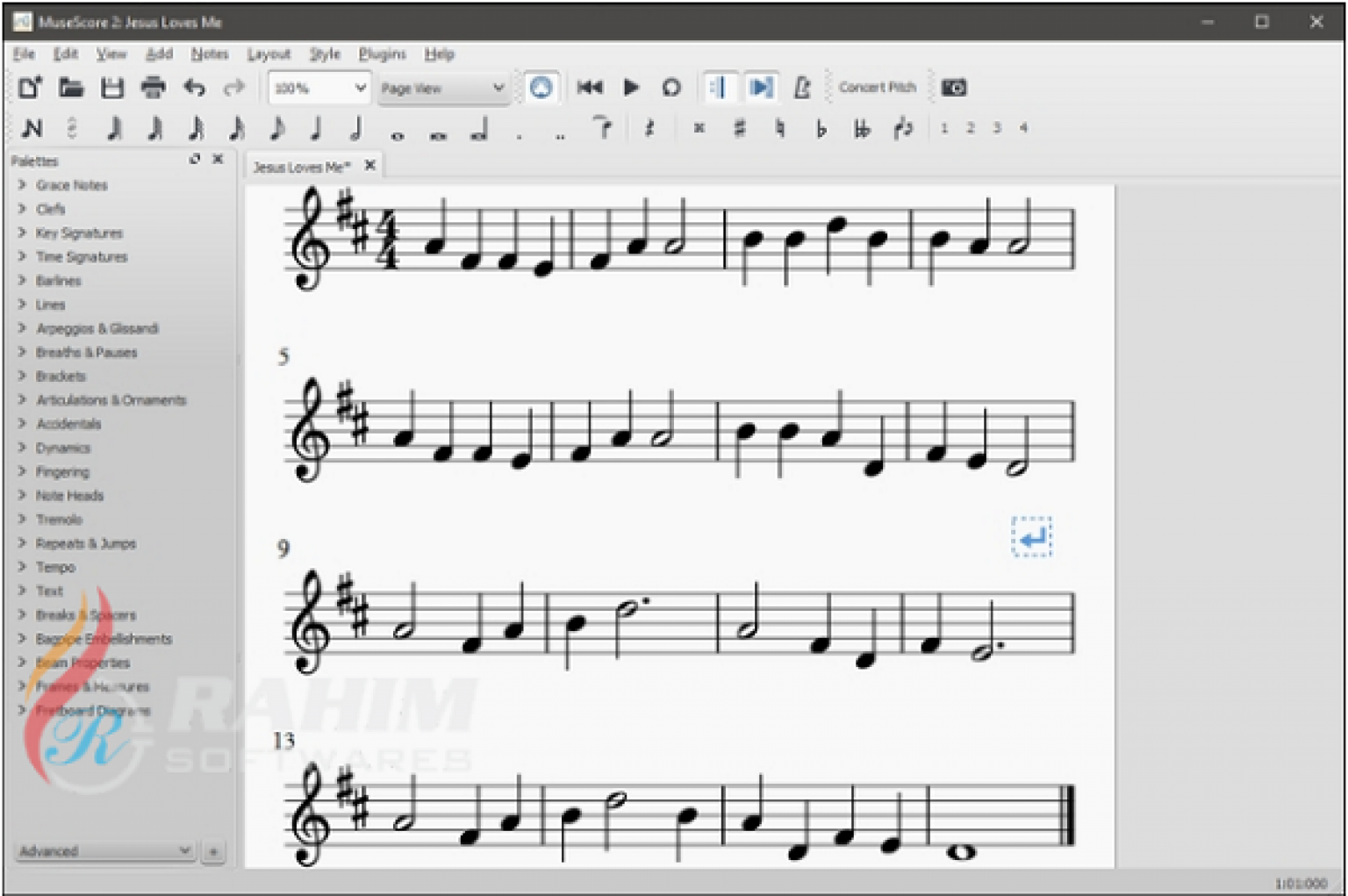Expand the Dynamics palette

64,448
